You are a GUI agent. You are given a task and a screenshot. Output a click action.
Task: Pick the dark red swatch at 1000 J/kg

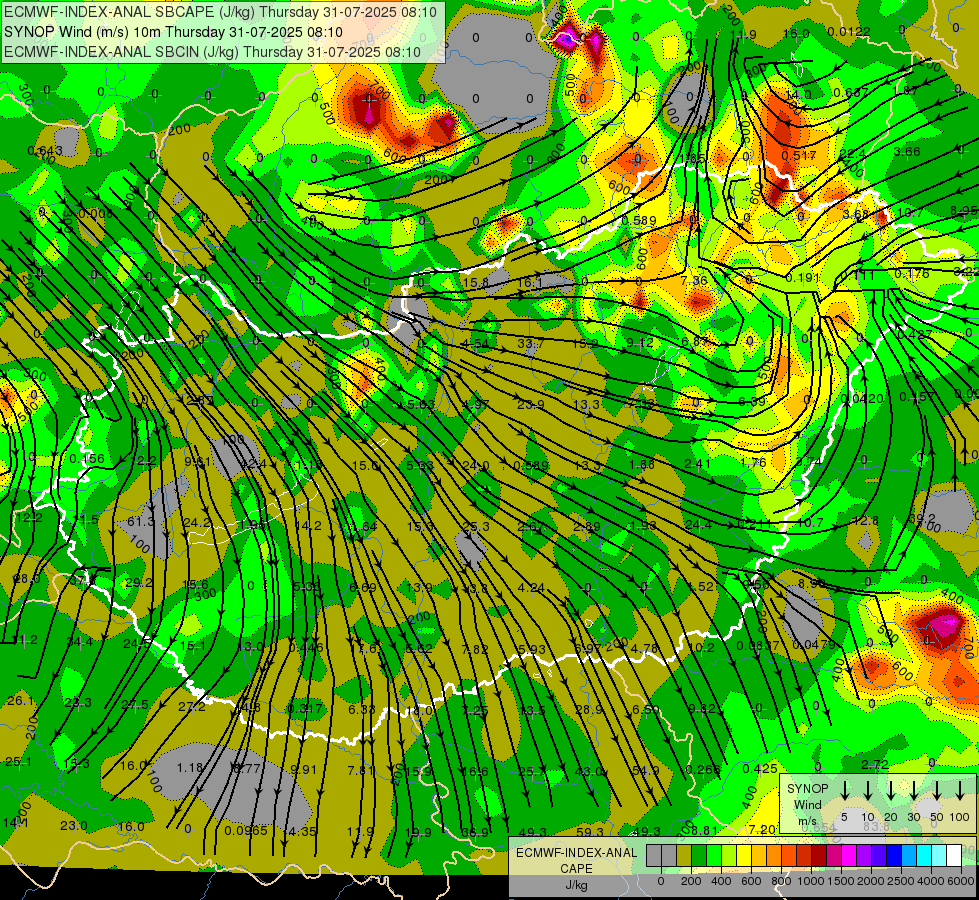tap(819, 855)
